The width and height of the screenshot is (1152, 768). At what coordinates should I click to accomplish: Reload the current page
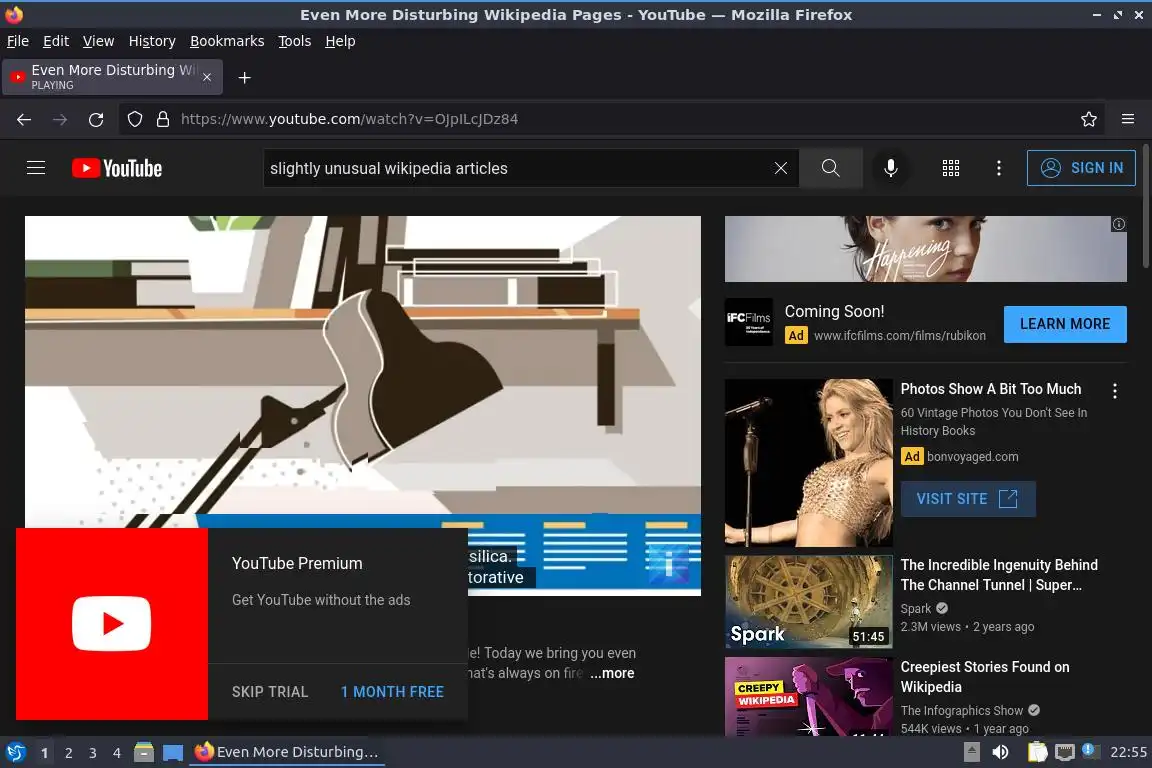[96, 119]
